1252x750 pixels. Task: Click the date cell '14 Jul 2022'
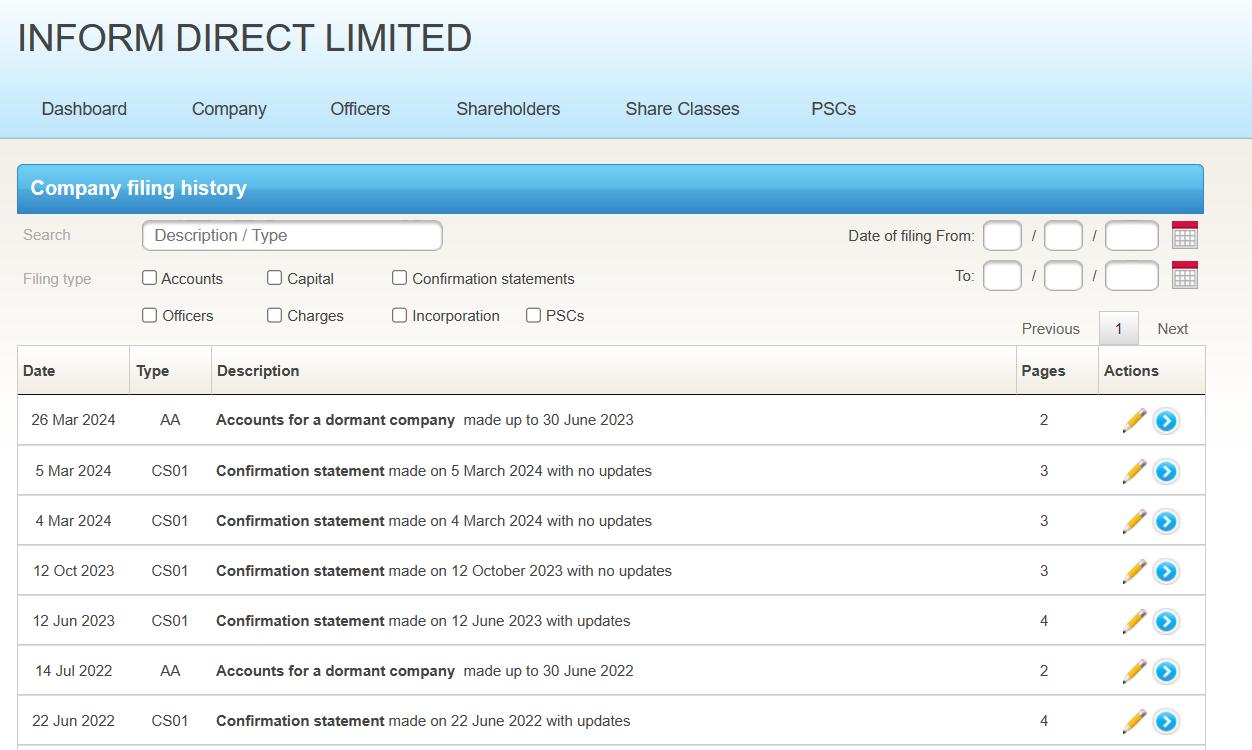coord(73,670)
